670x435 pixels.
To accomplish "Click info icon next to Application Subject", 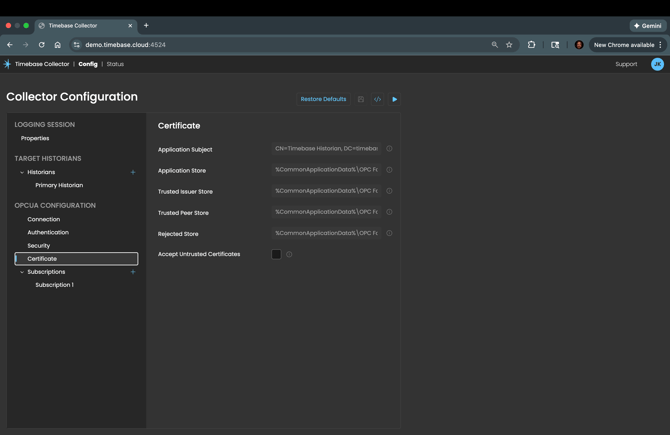I will [x=390, y=149].
